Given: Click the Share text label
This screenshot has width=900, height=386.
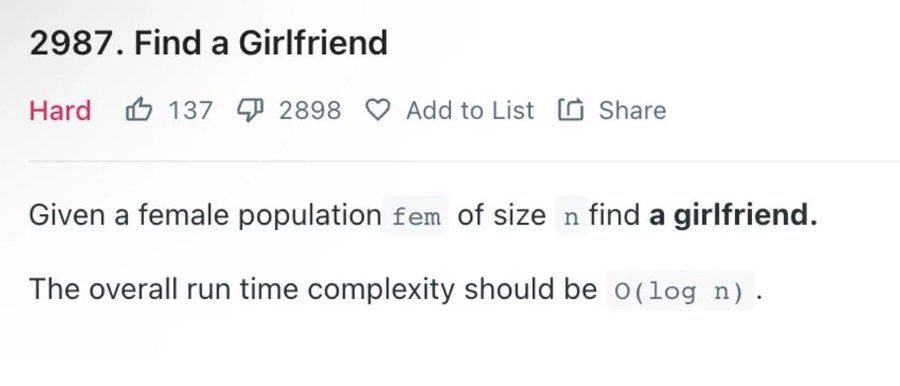Looking at the screenshot, I should tap(633, 110).
